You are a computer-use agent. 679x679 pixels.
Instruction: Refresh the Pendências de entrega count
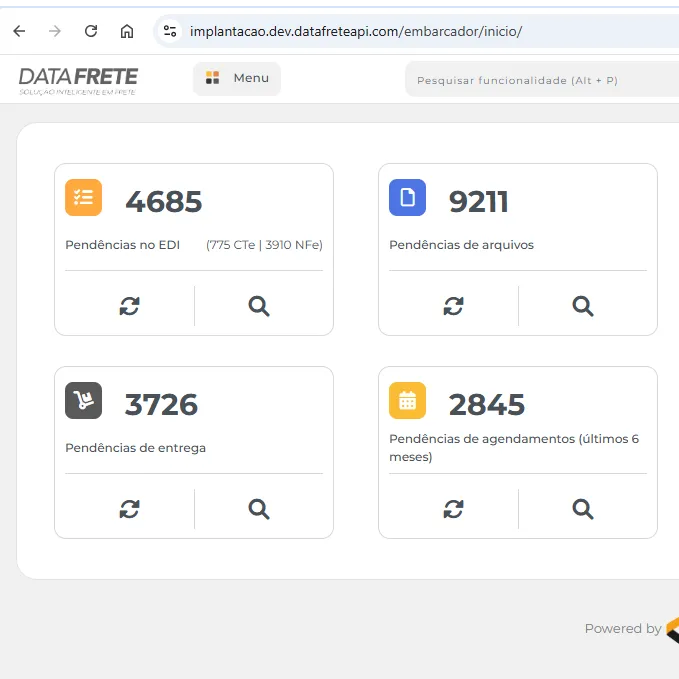pos(129,509)
